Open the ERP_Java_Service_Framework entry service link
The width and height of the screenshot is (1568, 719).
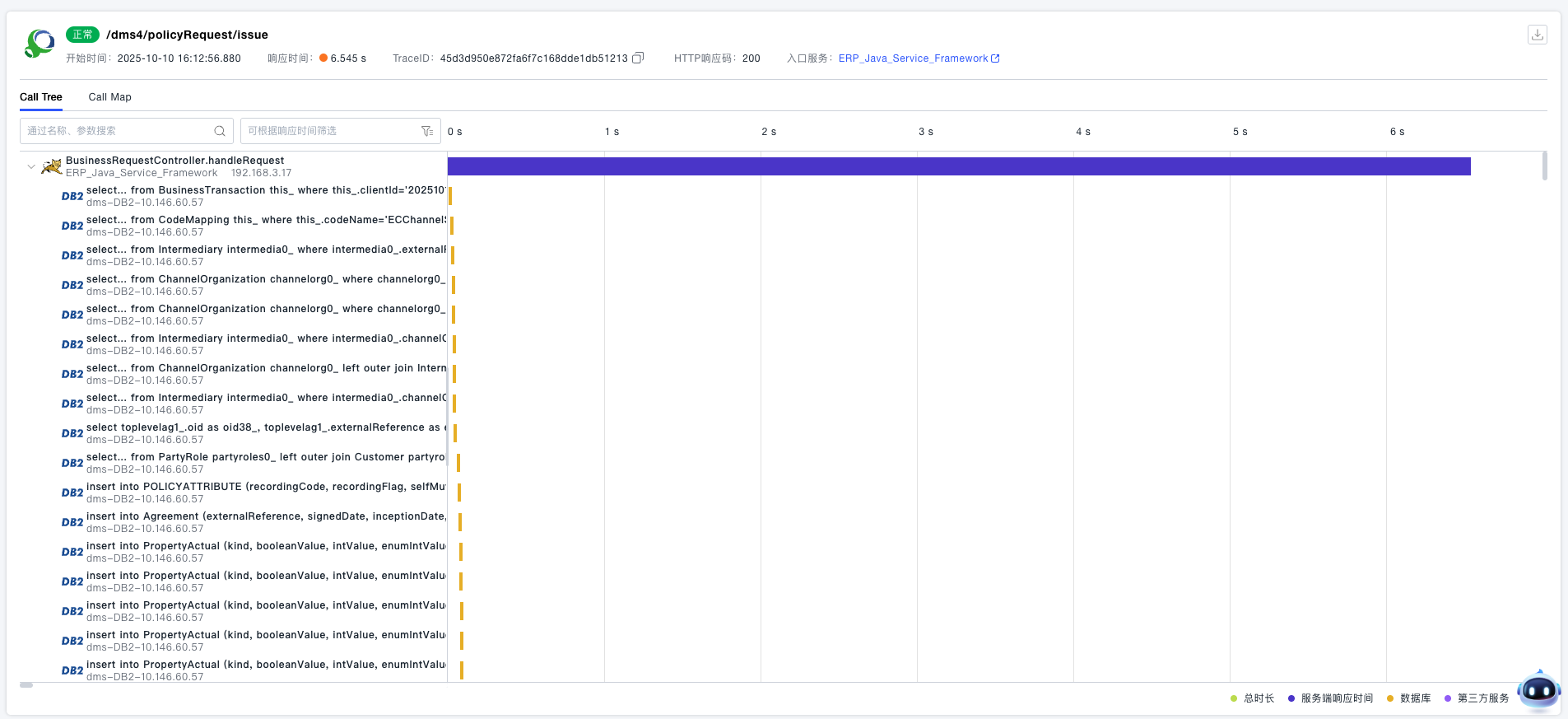pos(918,58)
